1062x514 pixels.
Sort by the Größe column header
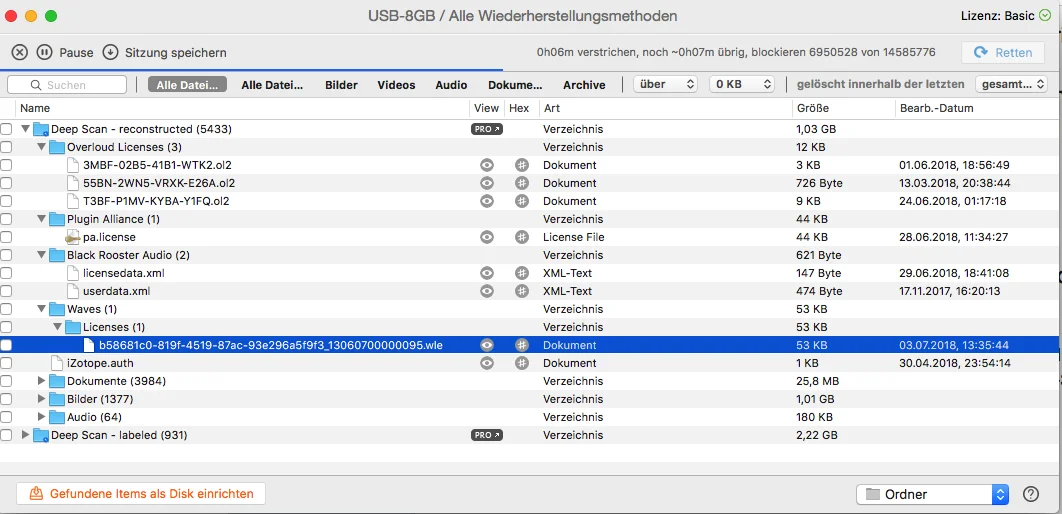843,108
